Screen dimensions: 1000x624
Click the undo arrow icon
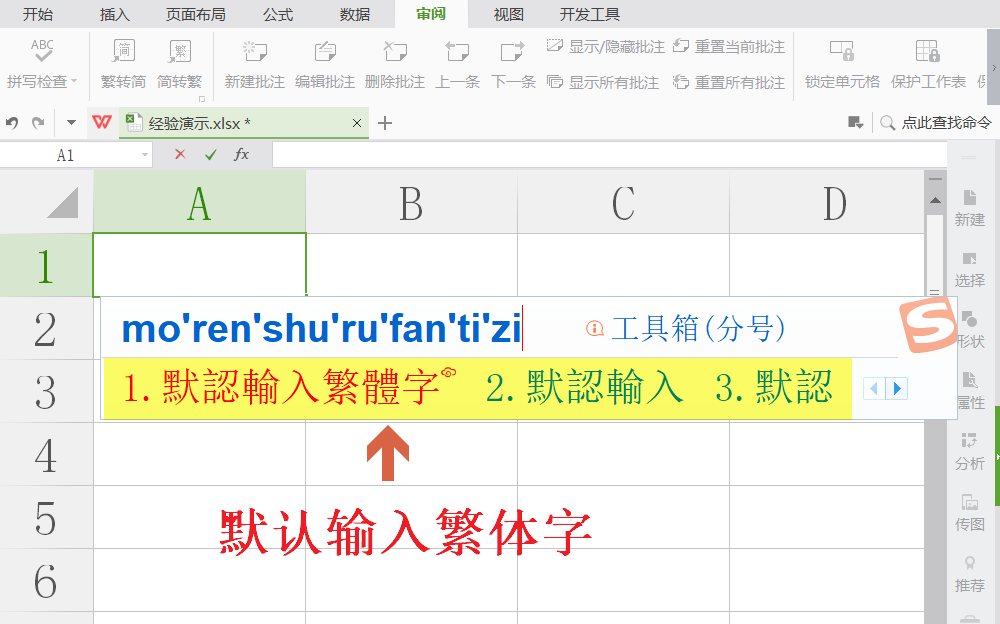click(x=12, y=123)
